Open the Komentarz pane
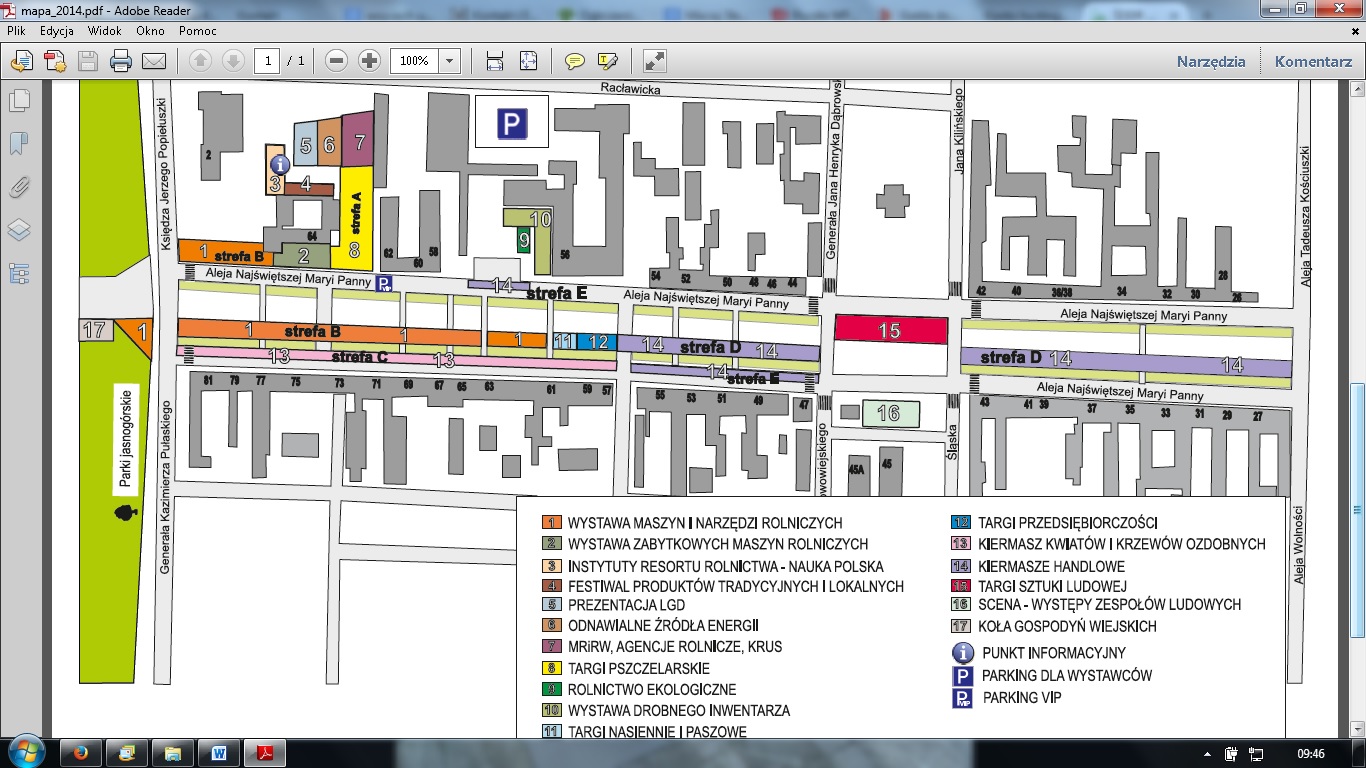Screen dimensions: 1366x768 pyautogui.click(x=1313, y=61)
